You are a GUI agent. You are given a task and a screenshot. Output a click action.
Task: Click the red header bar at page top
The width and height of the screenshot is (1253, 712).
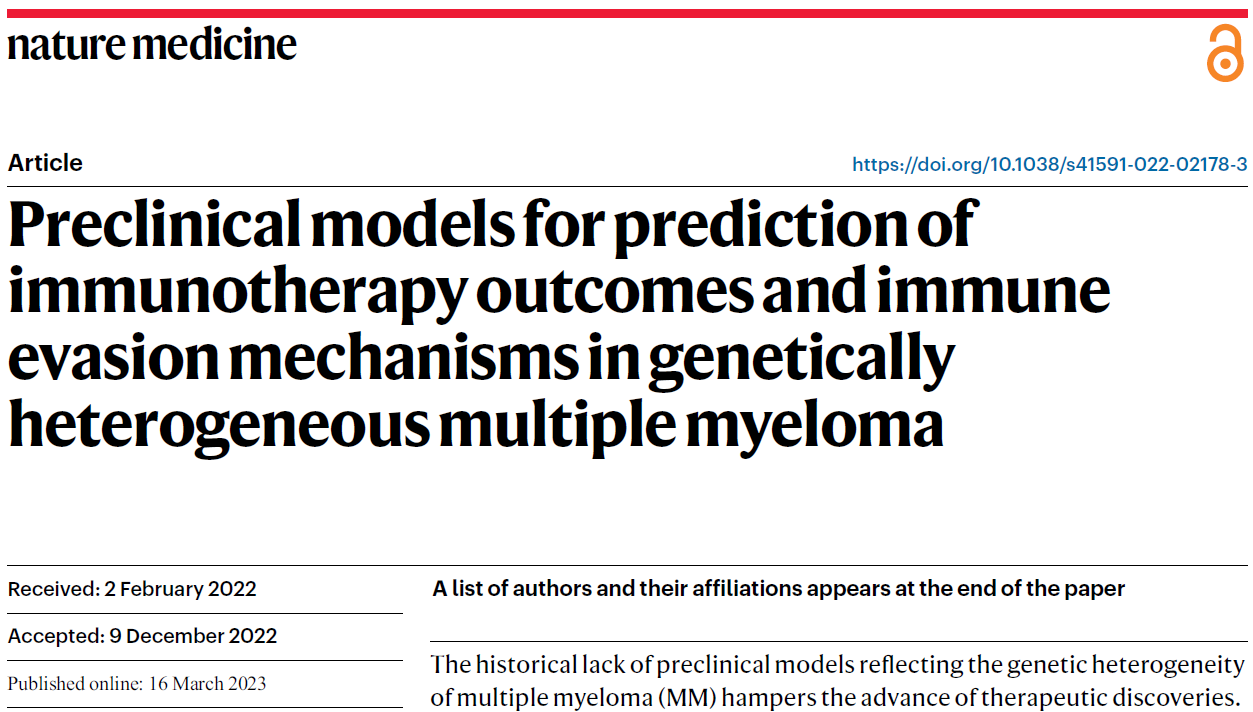coord(626,13)
